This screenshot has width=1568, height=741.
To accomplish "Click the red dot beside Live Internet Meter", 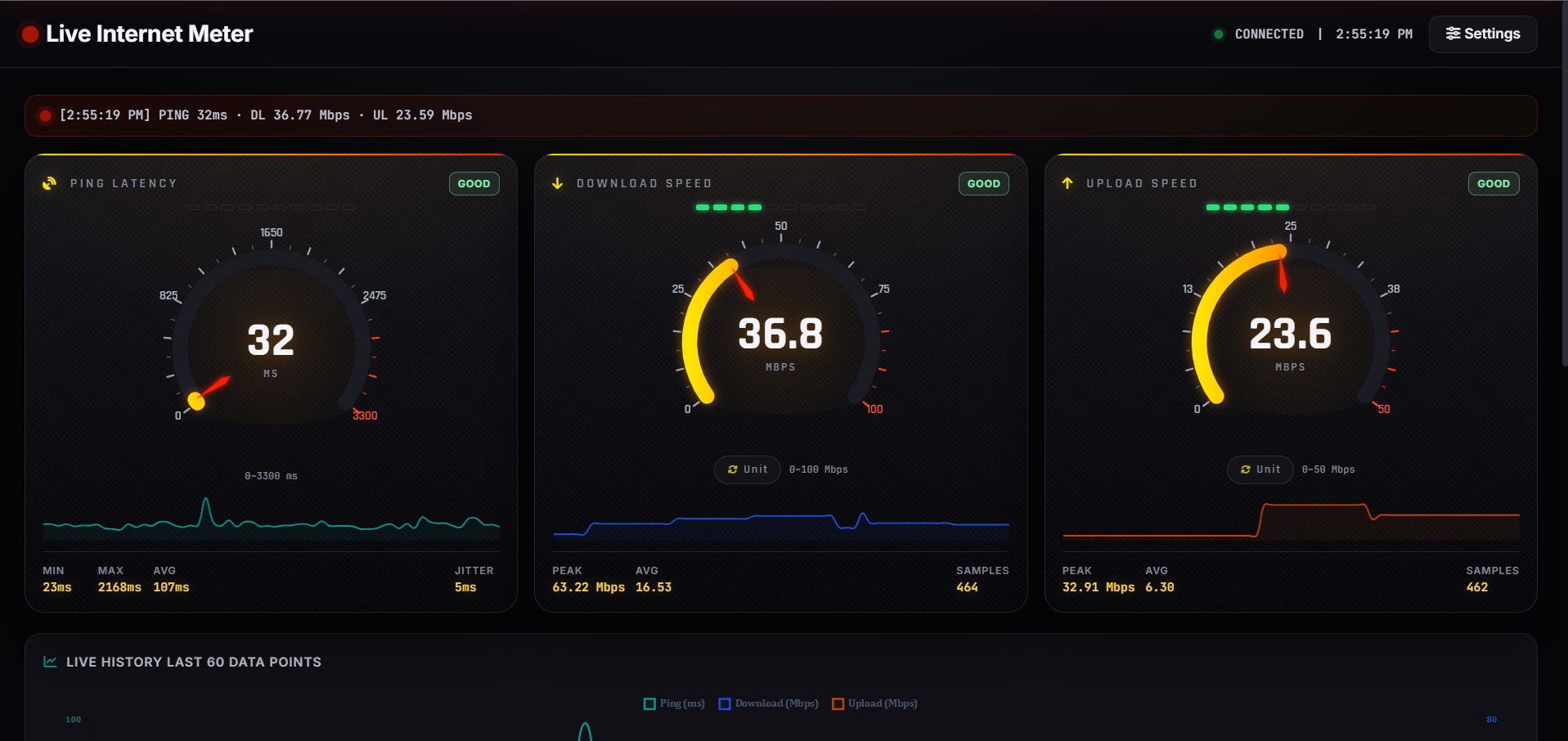I will [30, 34].
